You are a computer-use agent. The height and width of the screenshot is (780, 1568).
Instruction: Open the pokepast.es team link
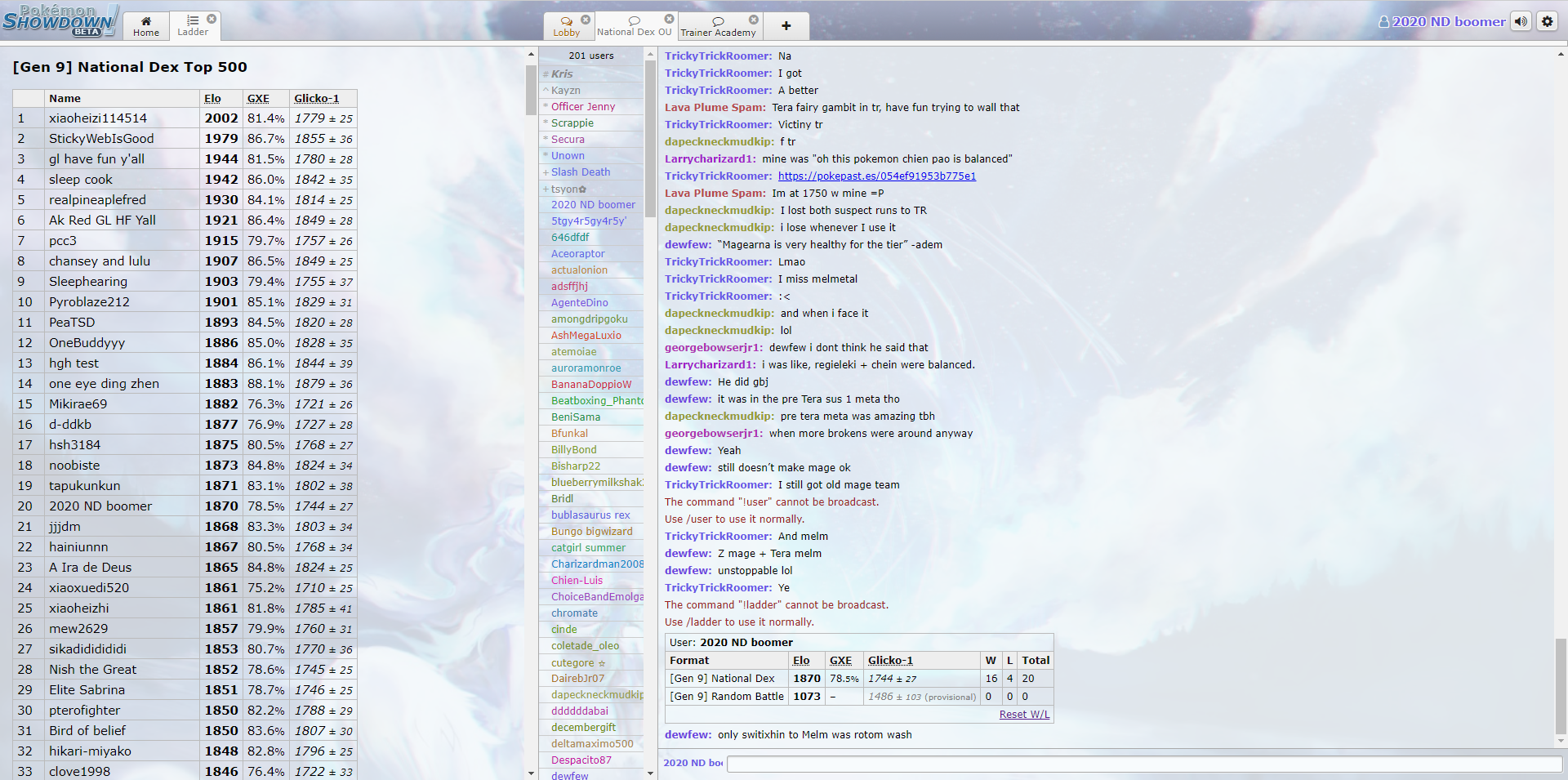point(876,176)
